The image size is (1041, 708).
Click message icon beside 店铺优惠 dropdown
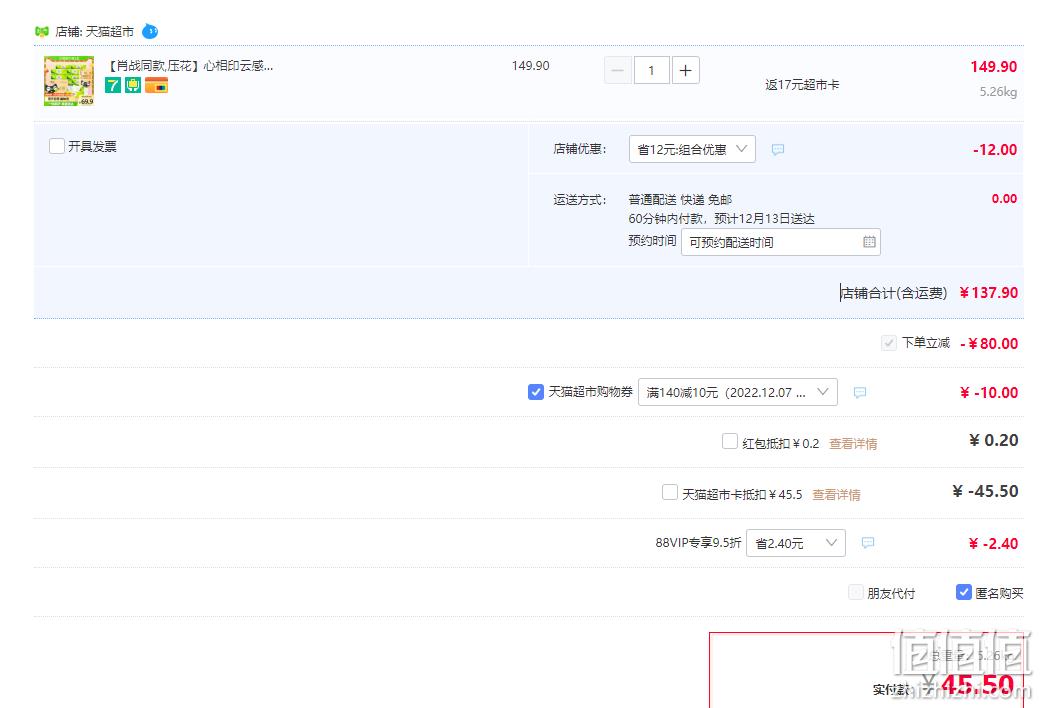tap(778, 149)
